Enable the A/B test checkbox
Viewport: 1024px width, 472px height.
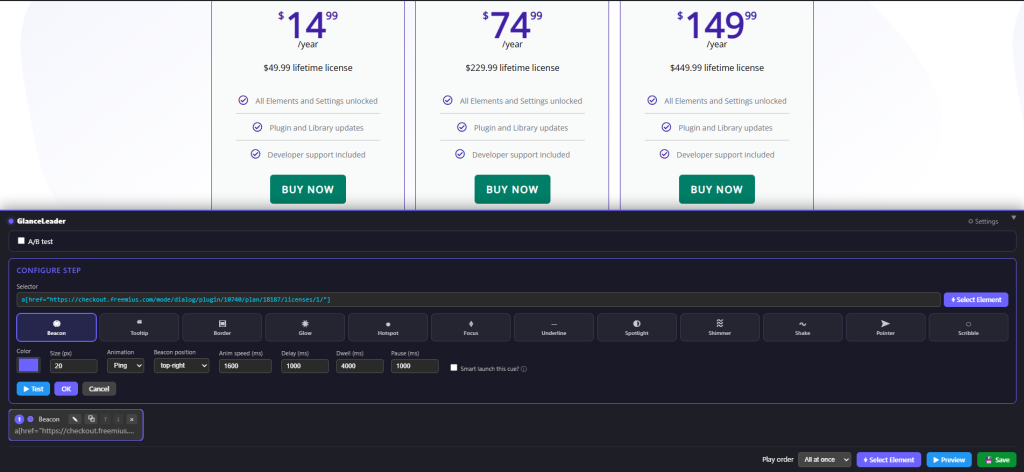pos(21,241)
